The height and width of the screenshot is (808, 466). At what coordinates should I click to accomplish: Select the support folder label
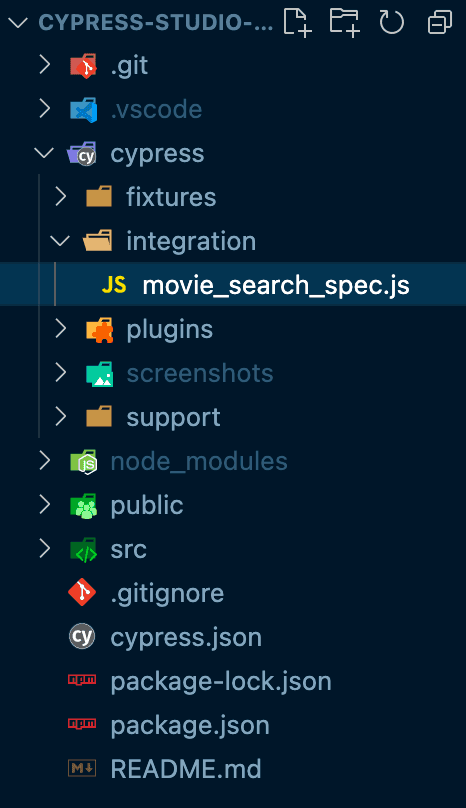coord(174,418)
